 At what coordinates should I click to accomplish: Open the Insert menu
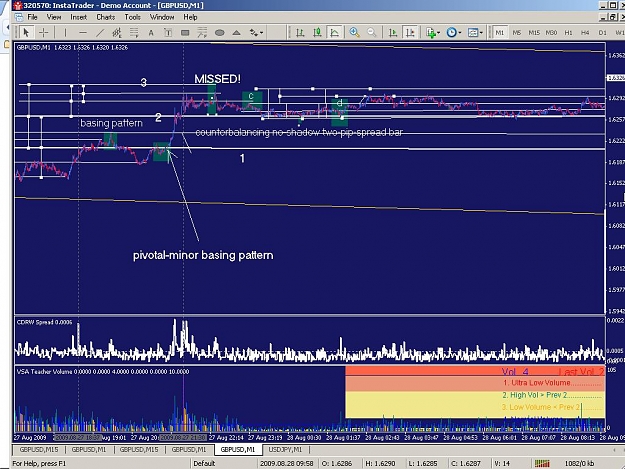(79, 17)
